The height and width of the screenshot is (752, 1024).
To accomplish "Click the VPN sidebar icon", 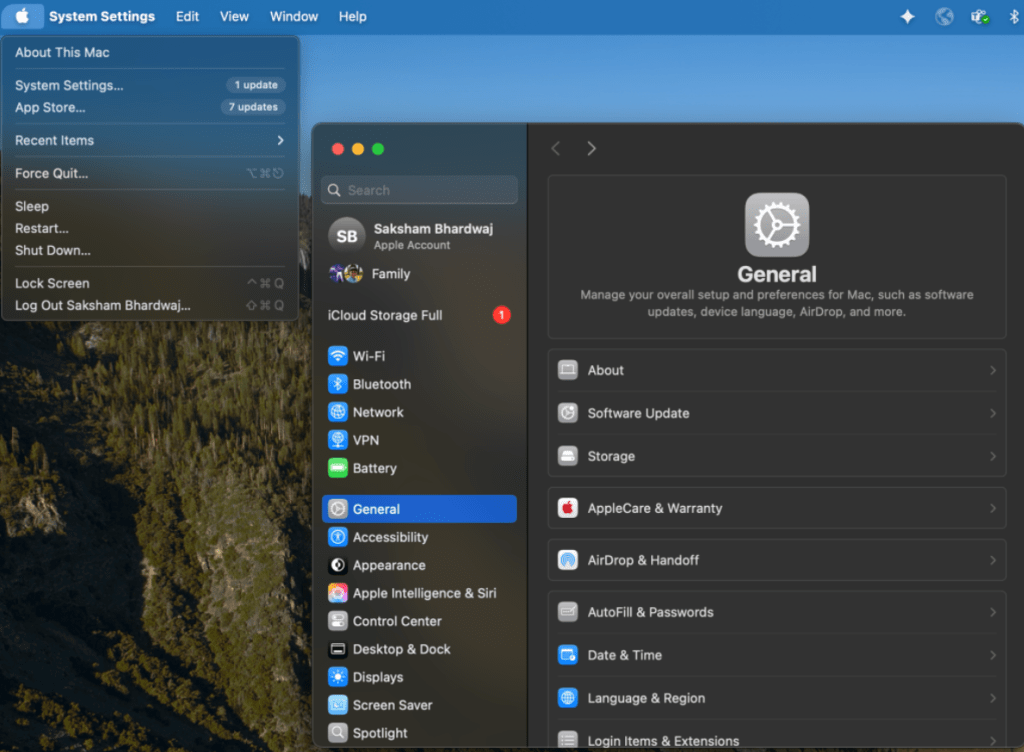I will (338, 440).
